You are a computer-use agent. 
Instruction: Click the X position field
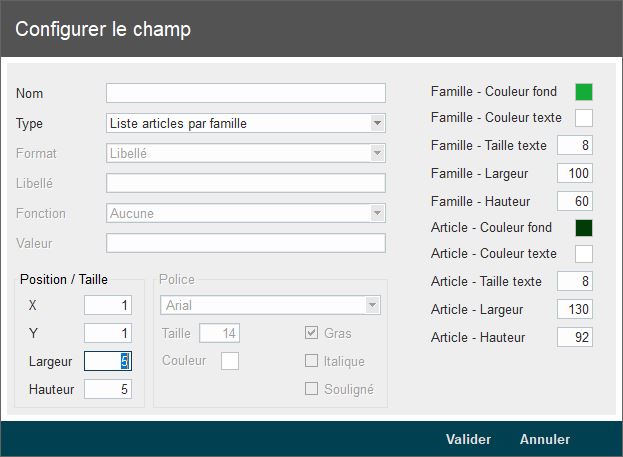(108, 305)
